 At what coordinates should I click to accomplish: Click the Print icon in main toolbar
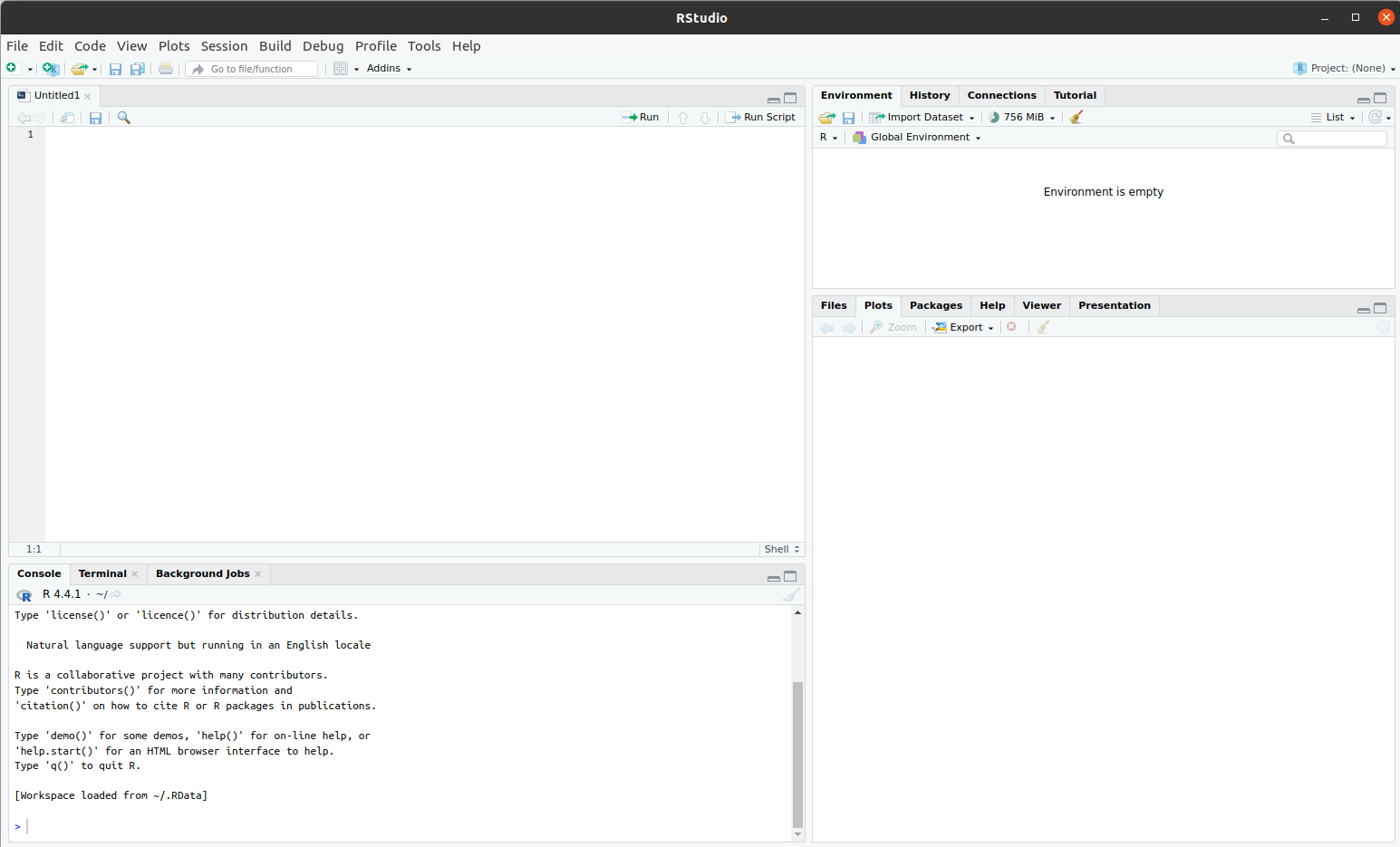(x=166, y=69)
